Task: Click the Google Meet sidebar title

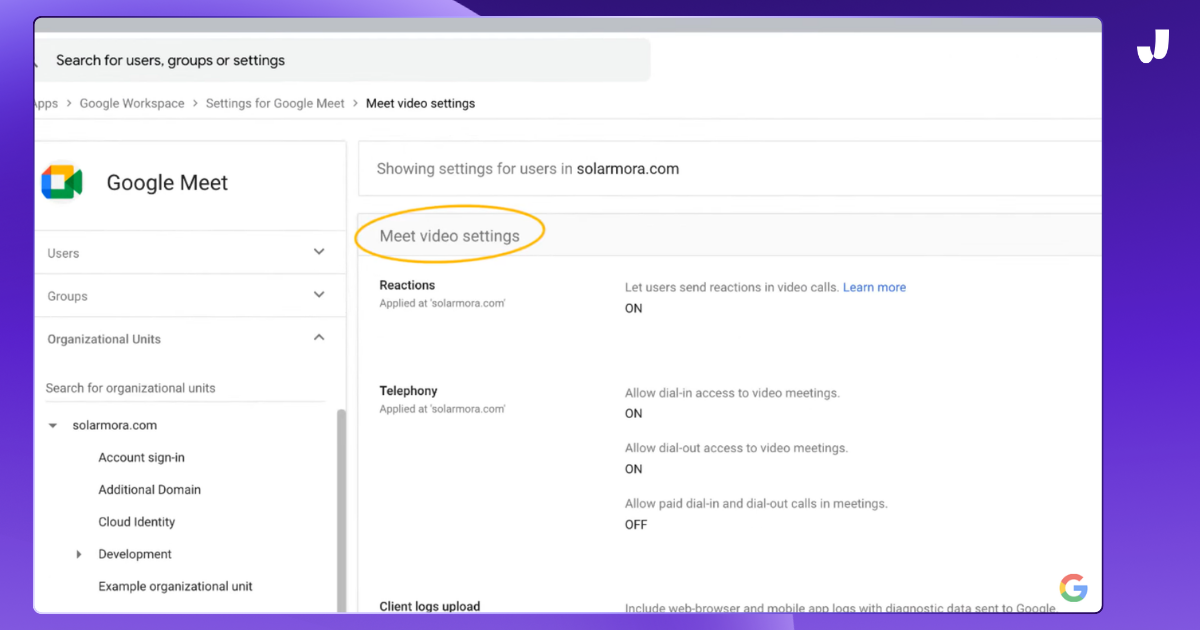Action: (x=167, y=183)
